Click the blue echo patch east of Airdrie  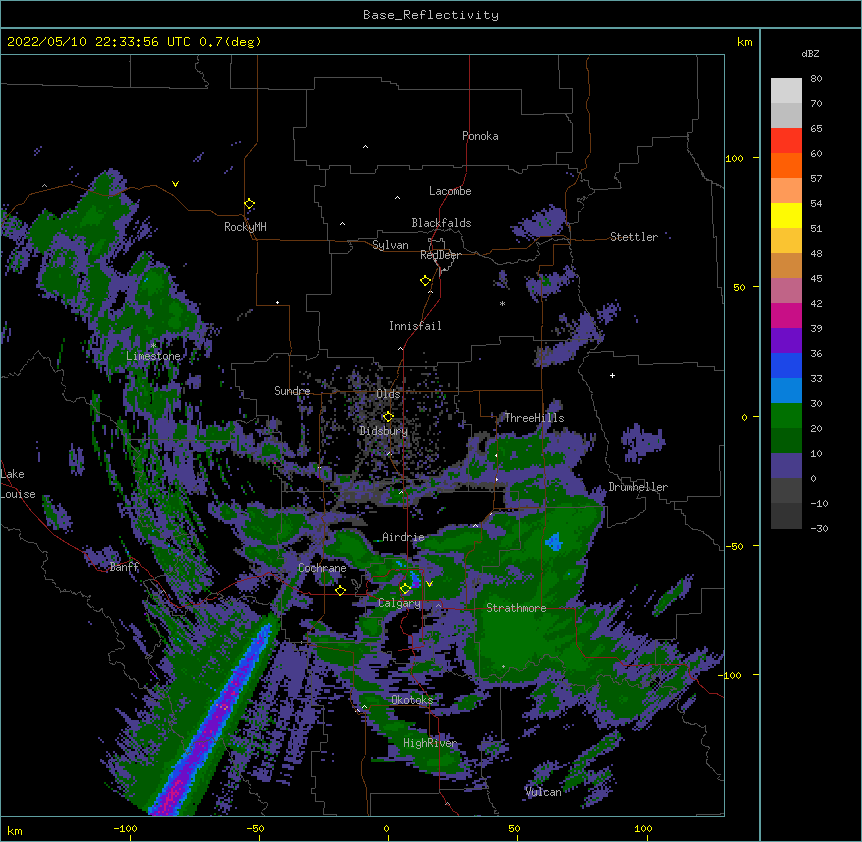554,542
